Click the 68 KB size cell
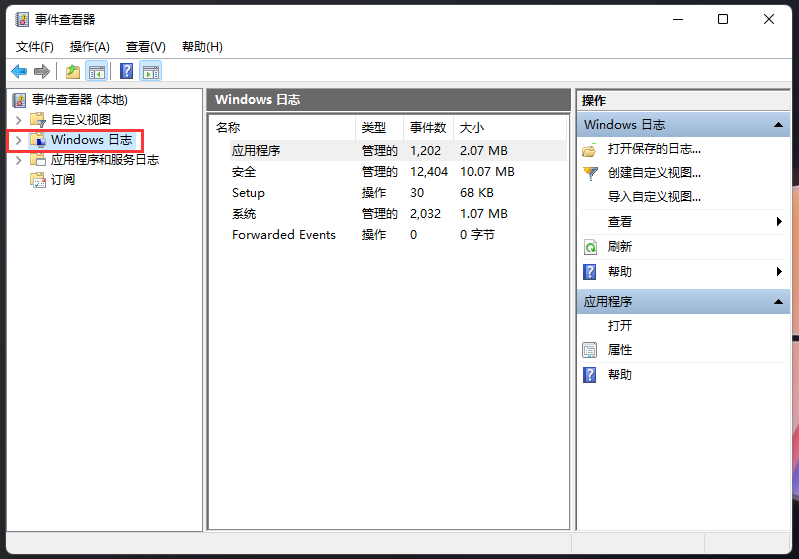The image size is (799, 559). point(477,193)
